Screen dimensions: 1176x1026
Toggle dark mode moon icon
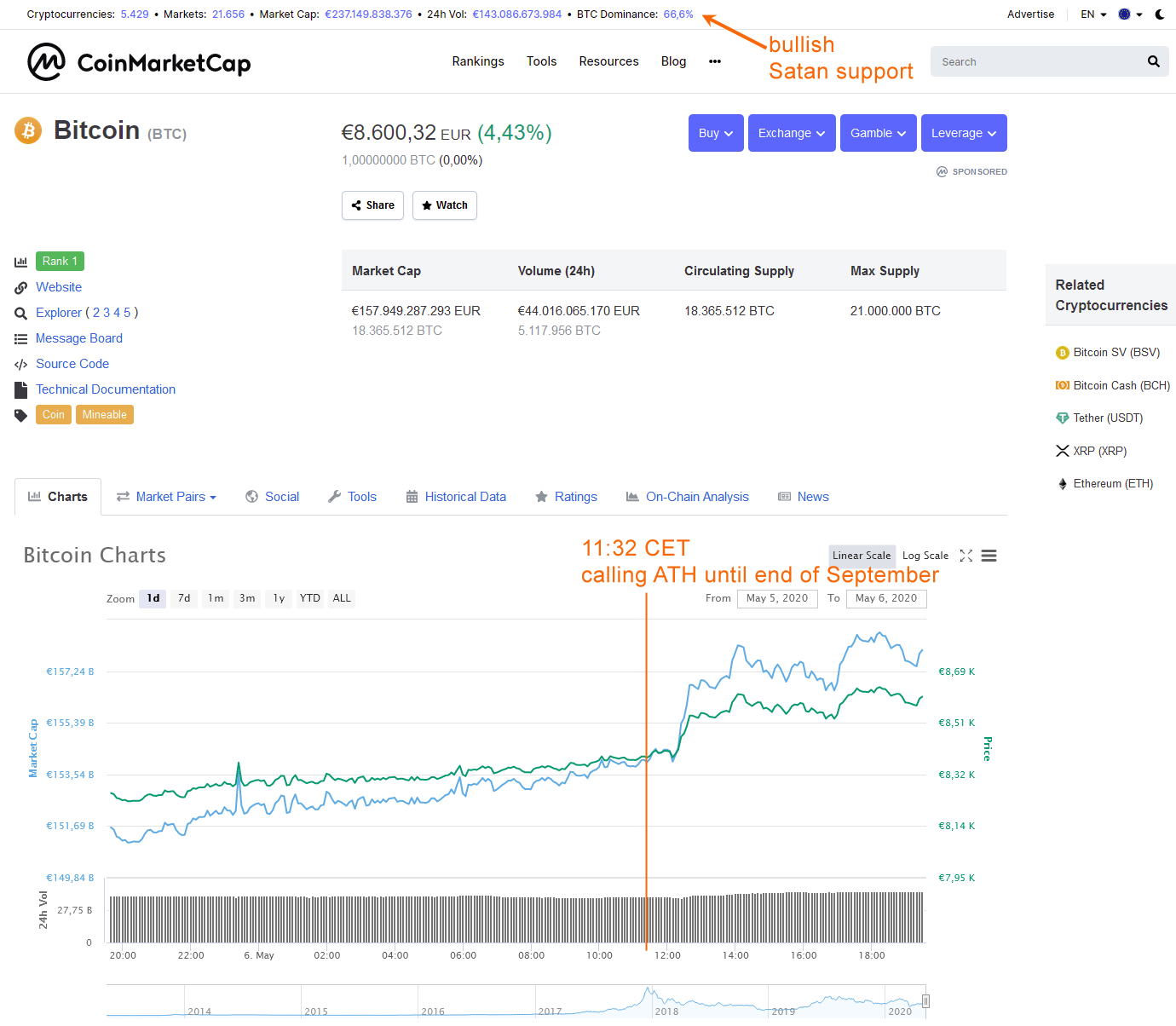1160,14
